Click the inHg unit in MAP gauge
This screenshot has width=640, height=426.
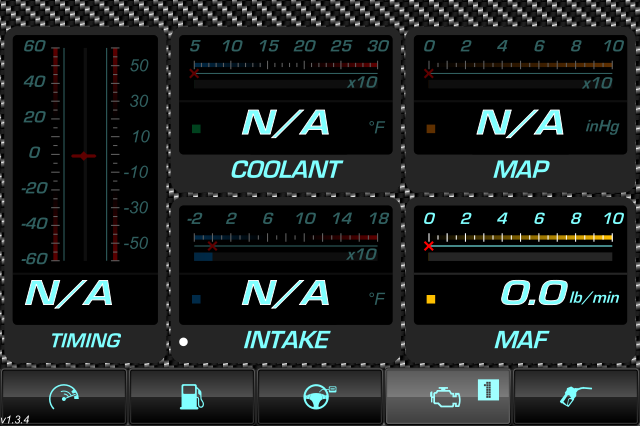point(602,127)
